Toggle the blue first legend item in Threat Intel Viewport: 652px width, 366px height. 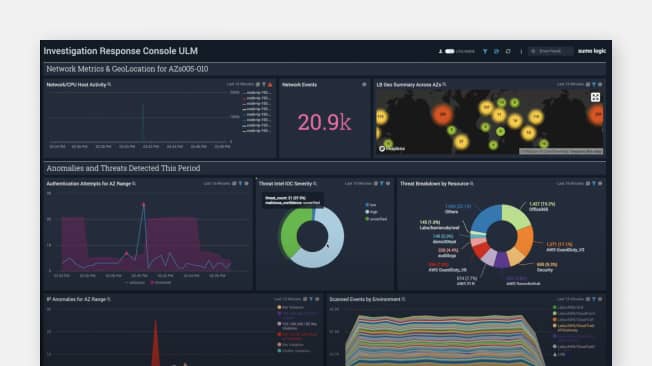point(370,205)
